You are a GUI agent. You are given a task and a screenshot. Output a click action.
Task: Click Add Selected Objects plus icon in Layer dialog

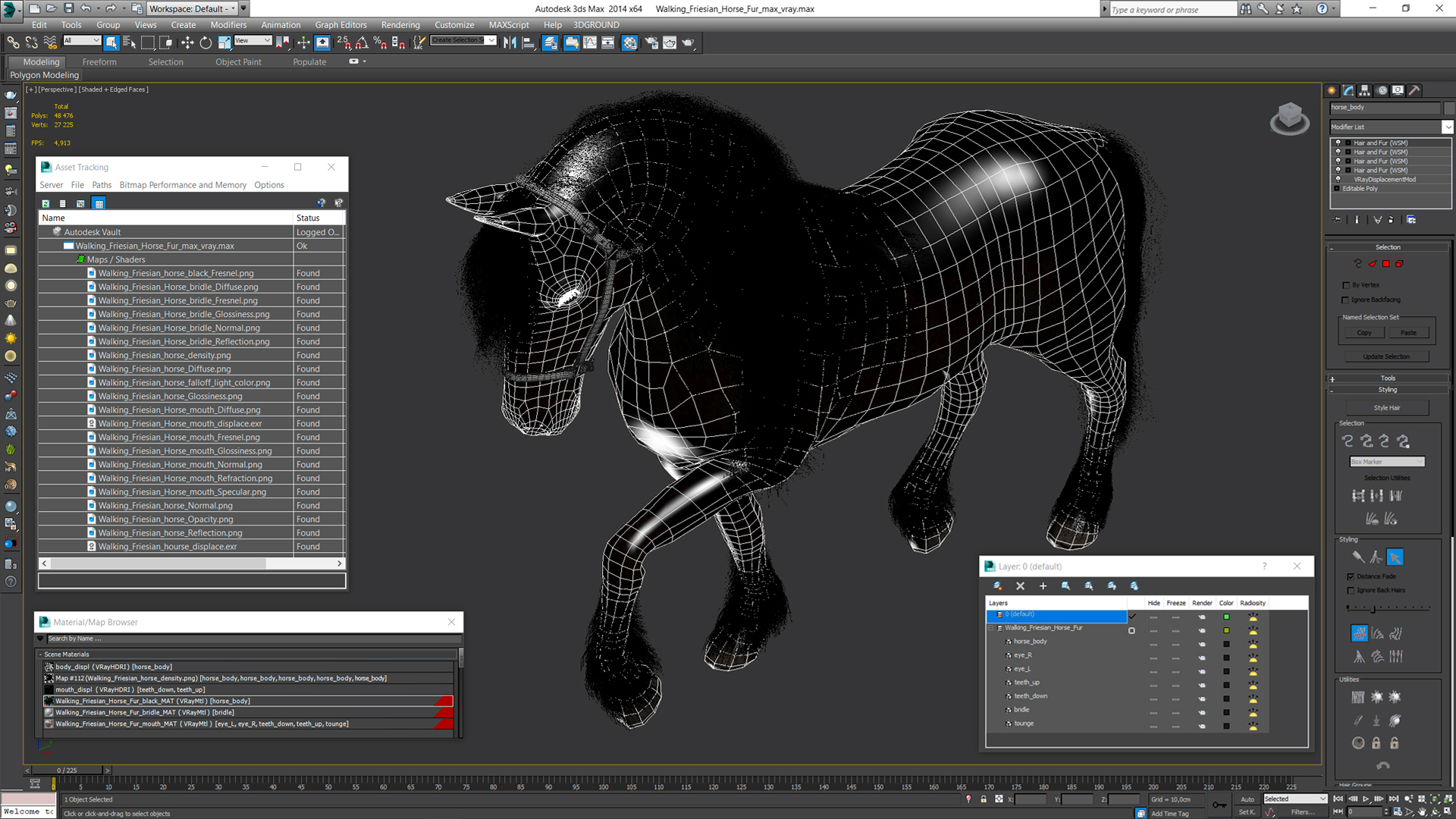point(1043,585)
